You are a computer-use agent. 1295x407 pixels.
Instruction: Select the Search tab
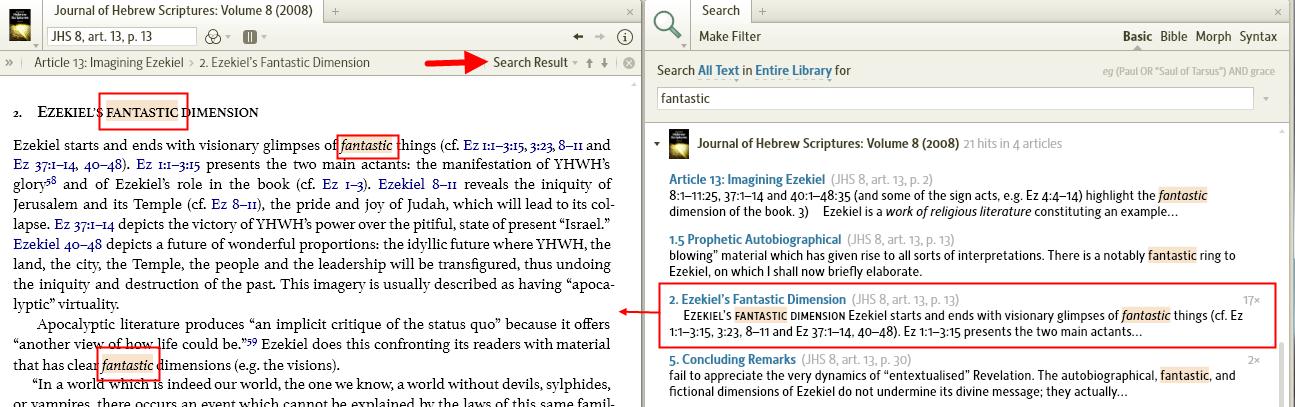point(720,11)
